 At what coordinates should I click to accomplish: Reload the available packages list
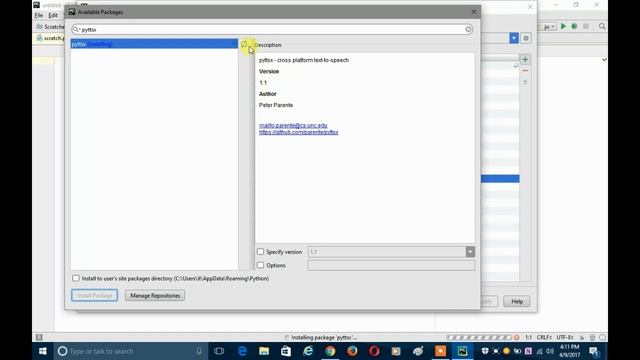pos(244,44)
